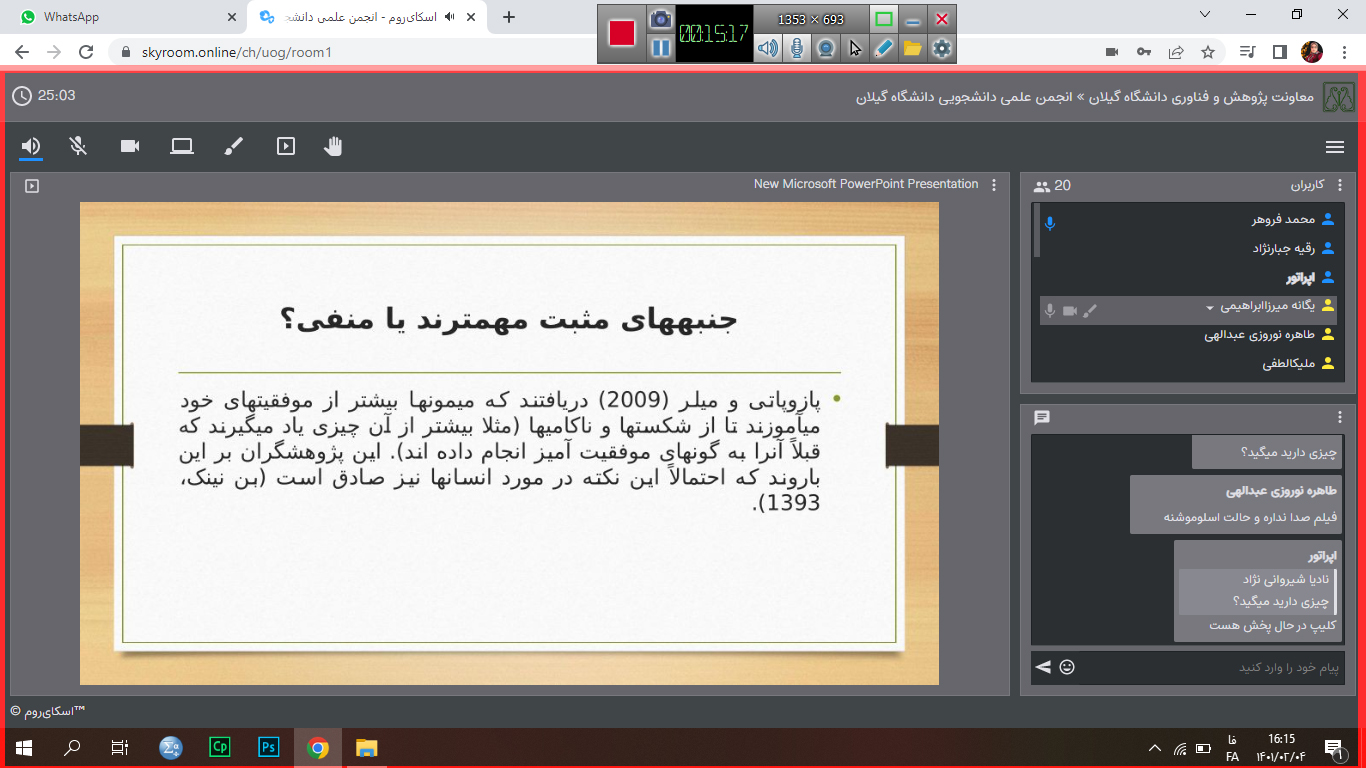Raise hand using the hand icon
The height and width of the screenshot is (768, 1366).
point(333,146)
